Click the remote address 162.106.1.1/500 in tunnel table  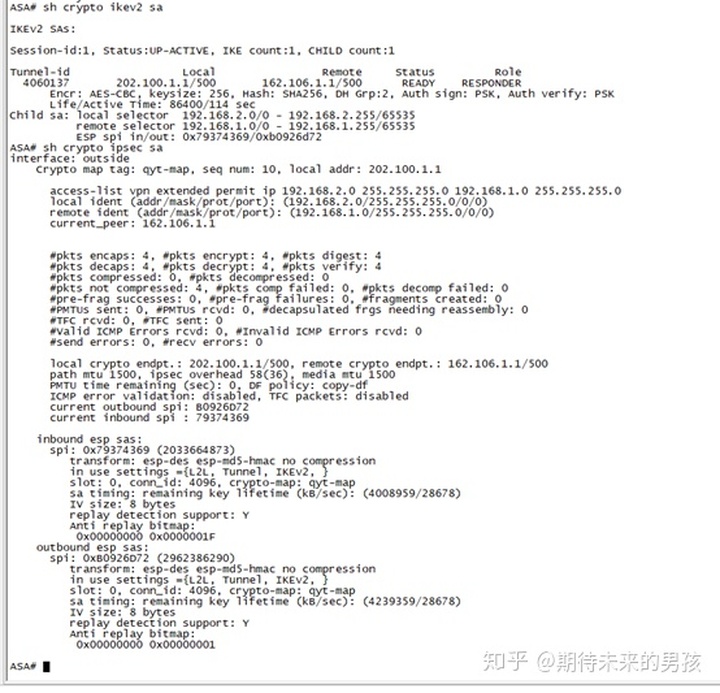[312, 83]
